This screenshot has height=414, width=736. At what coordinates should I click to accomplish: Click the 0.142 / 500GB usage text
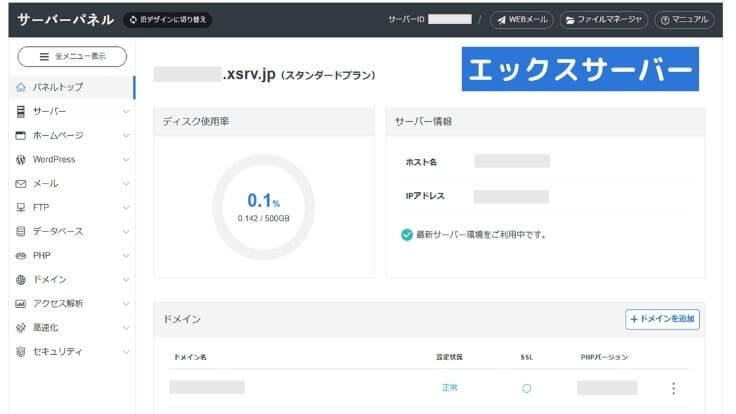(x=263, y=219)
